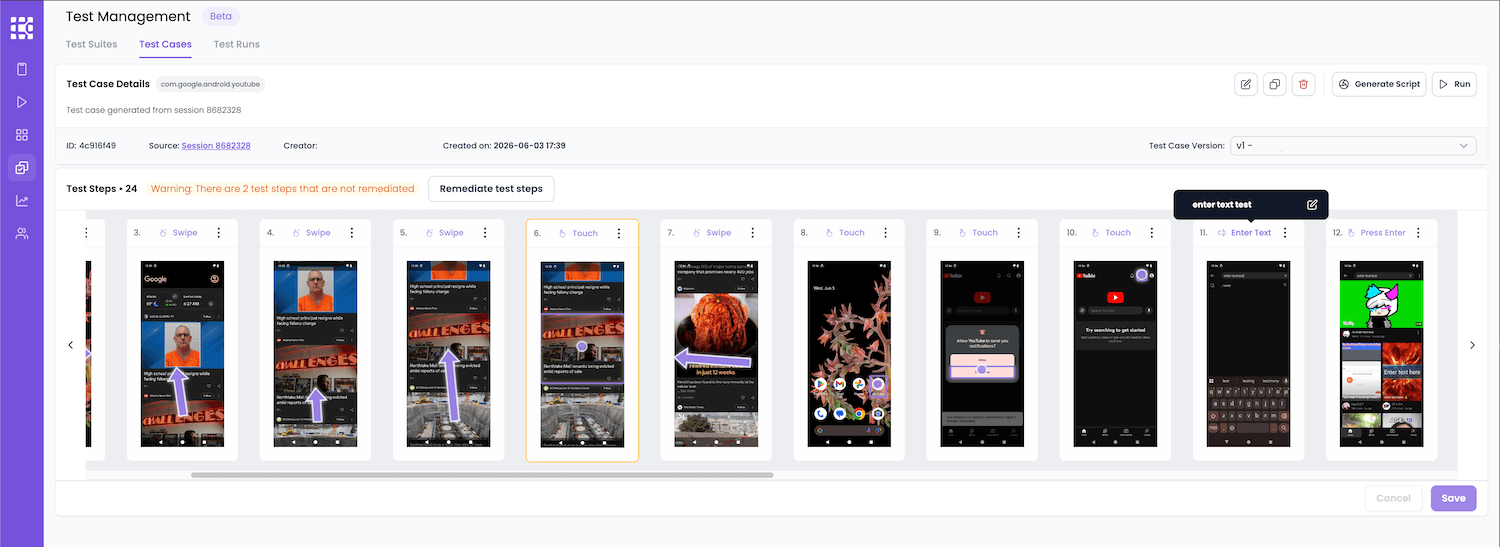Open the analytics chart icon in sidebar

(22, 200)
